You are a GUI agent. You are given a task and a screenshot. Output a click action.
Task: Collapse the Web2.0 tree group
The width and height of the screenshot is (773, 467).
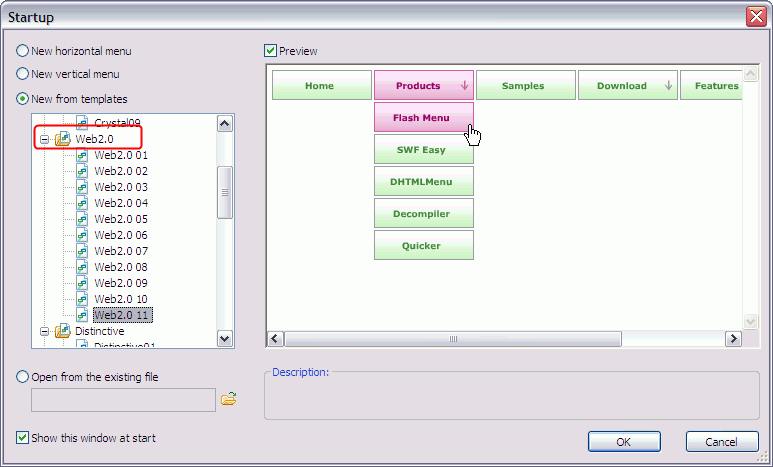[x=44, y=140]
